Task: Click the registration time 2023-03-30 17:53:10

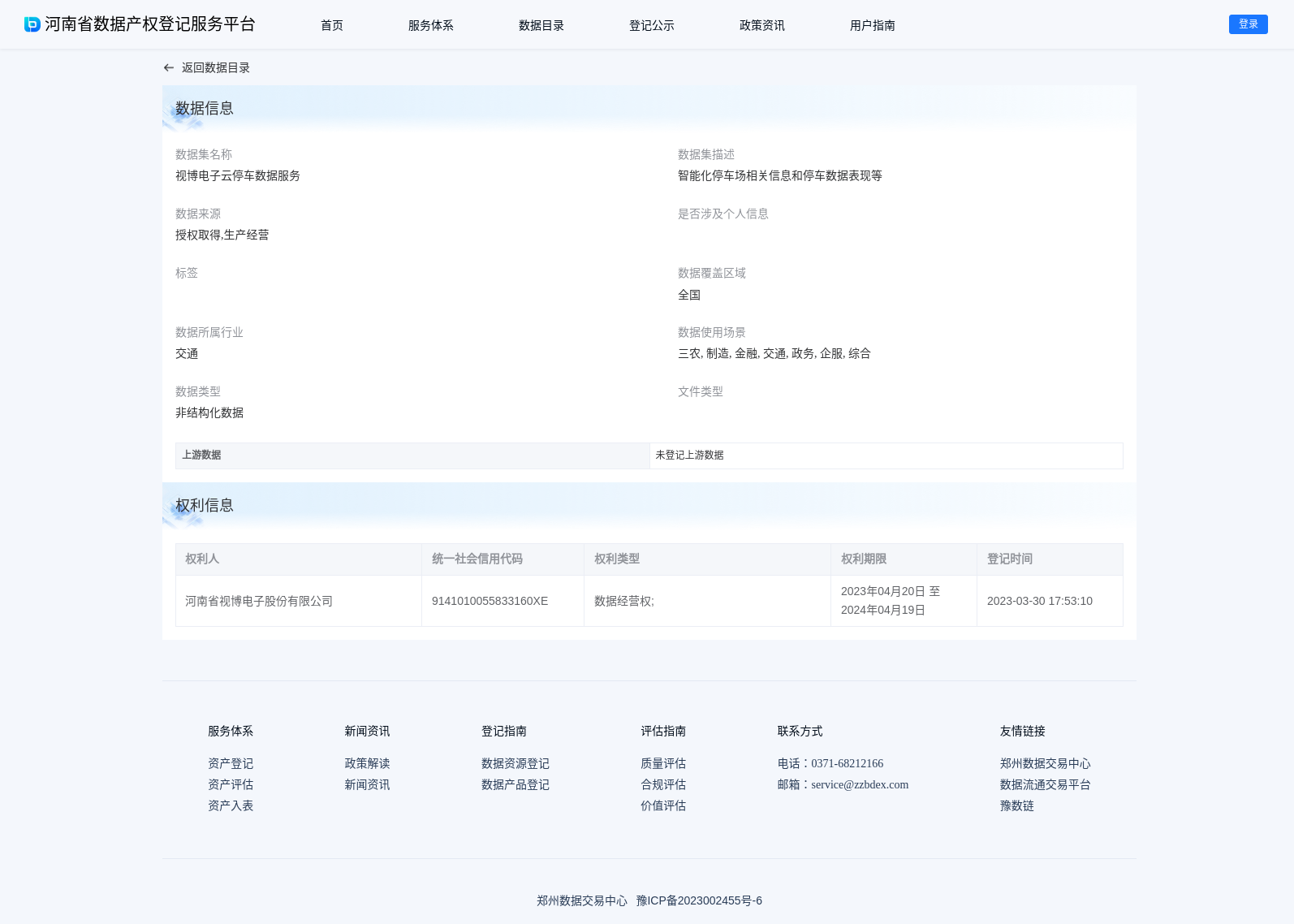Action: click(1040, 601)
